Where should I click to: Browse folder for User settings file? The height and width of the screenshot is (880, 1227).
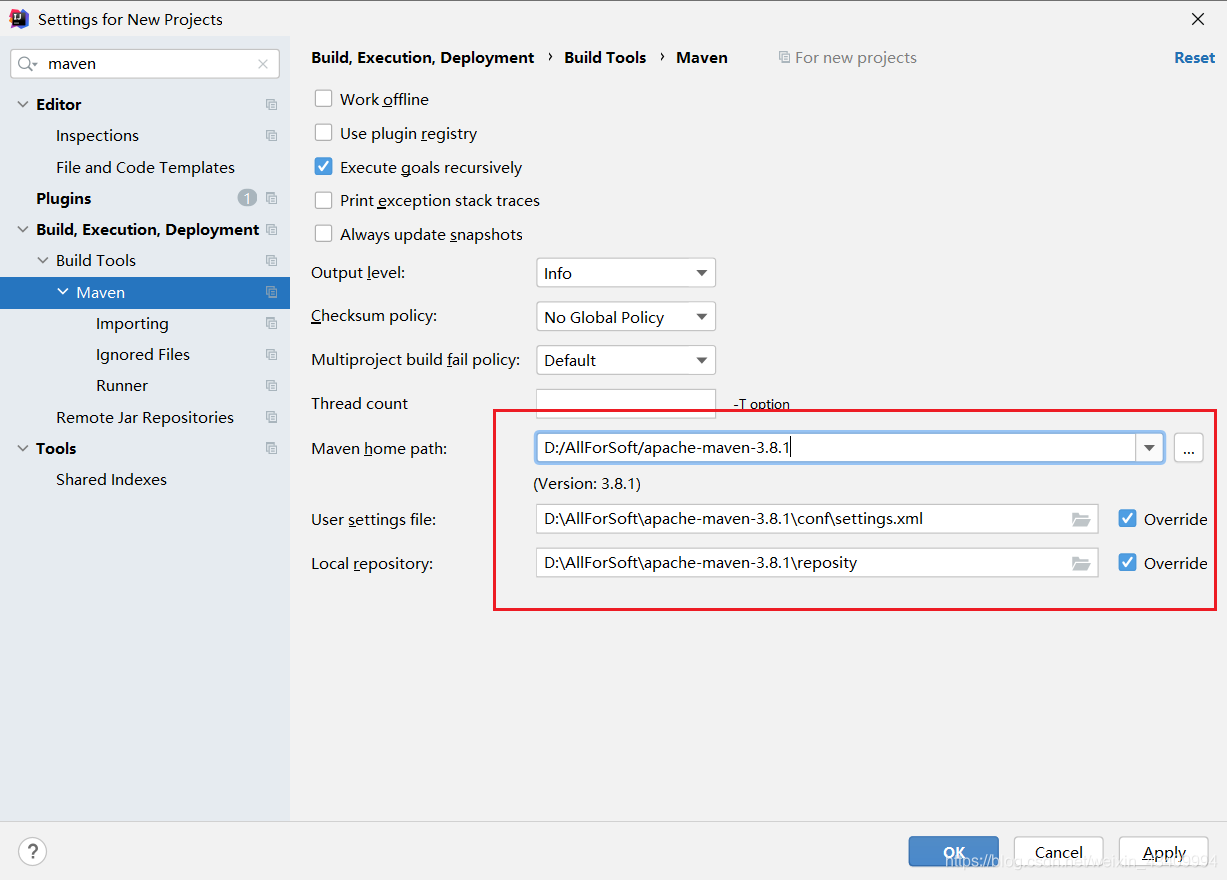point(1081,520)
